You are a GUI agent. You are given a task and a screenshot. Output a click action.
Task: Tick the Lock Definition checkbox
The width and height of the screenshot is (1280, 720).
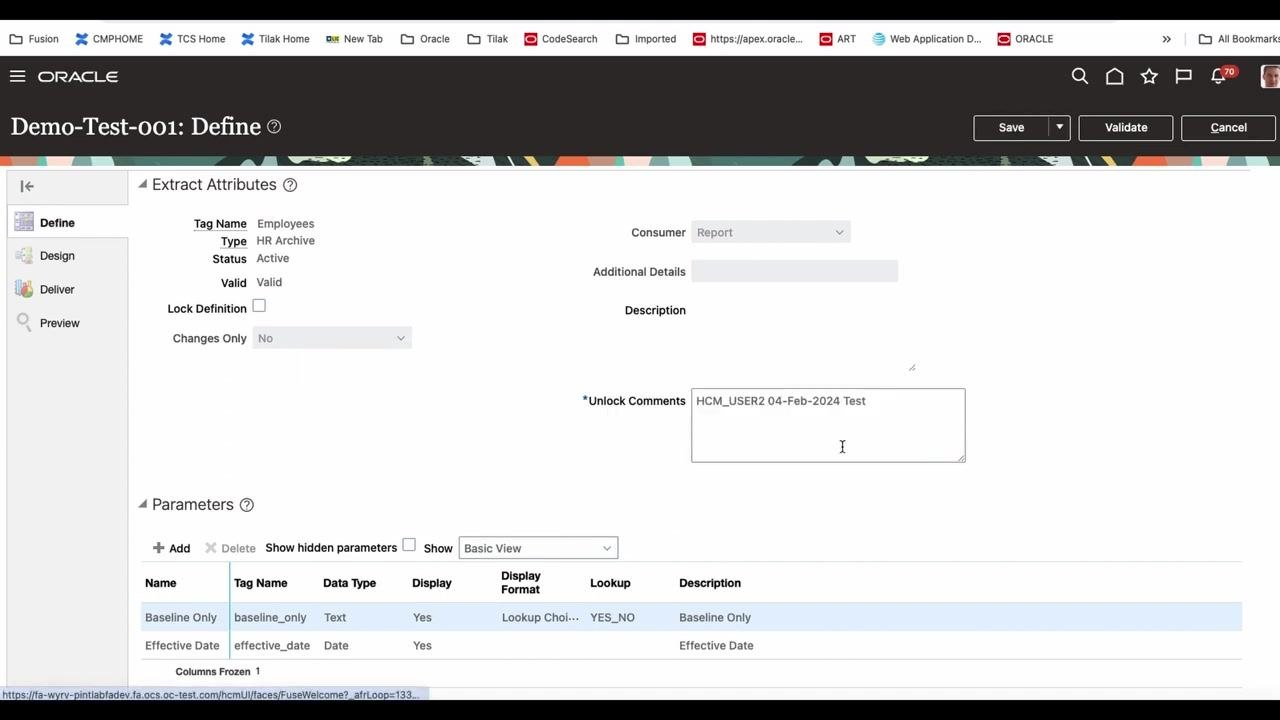(x=259, y=306)
